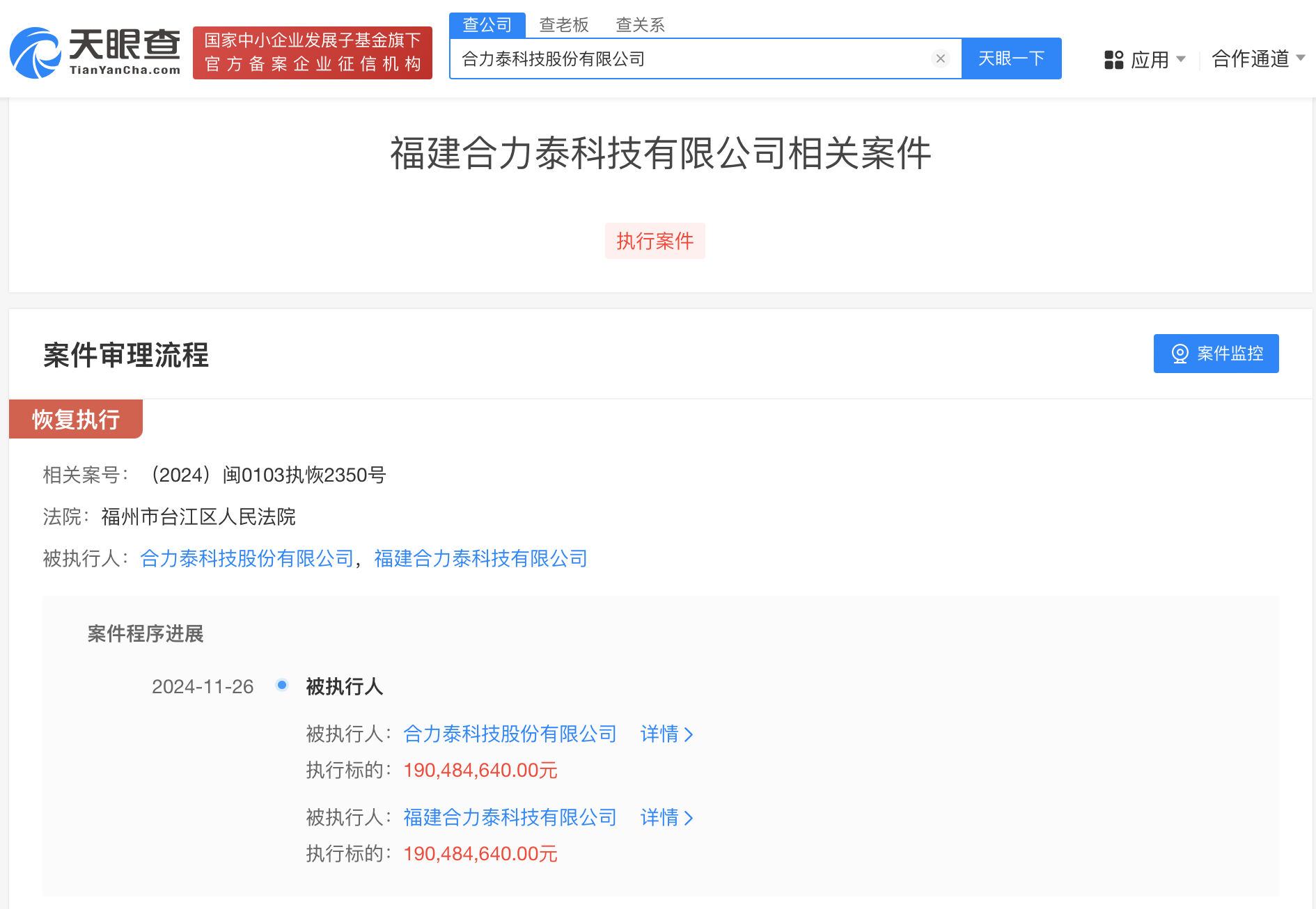
Task: Clear the search box with the X icon
Action: [940, 59]
